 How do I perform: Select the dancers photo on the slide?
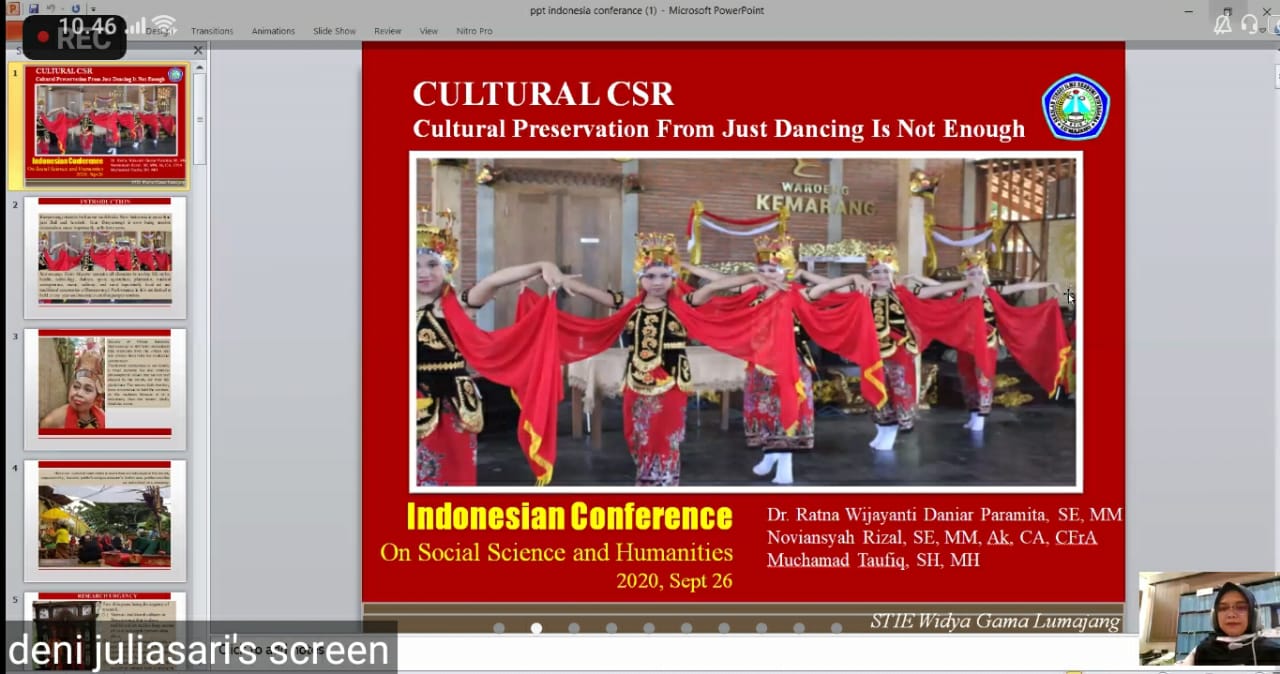pos(746,321)
